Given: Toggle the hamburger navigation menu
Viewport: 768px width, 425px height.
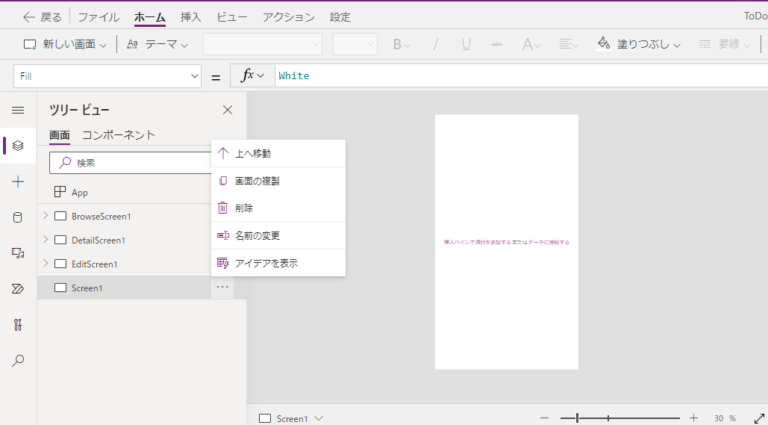Looking at the screenshot, I should click(x=18, y=110).
